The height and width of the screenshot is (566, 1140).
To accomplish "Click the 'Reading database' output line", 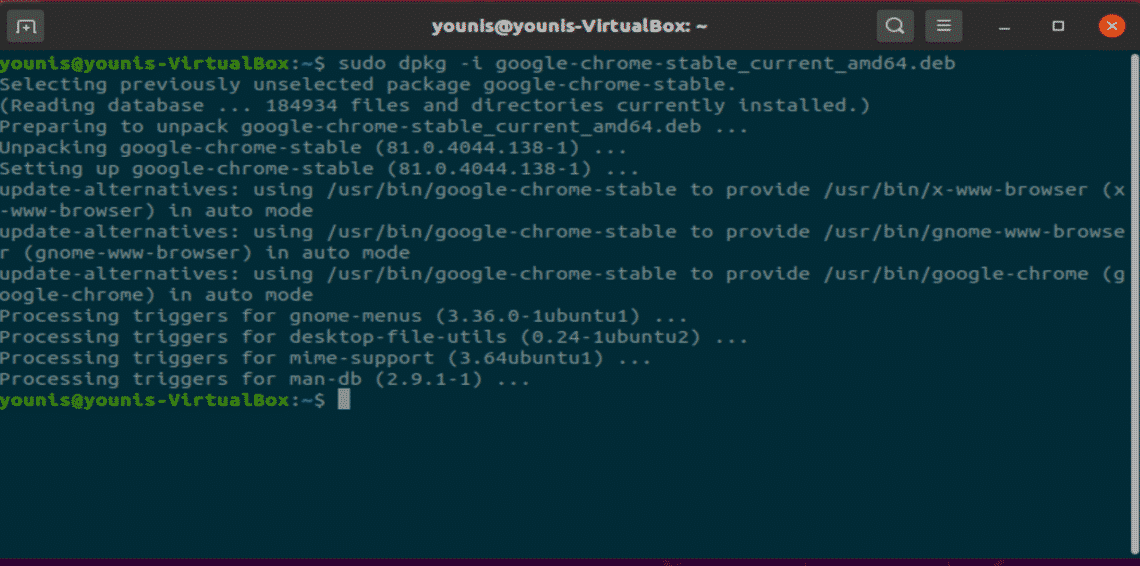I will (435, 106).
